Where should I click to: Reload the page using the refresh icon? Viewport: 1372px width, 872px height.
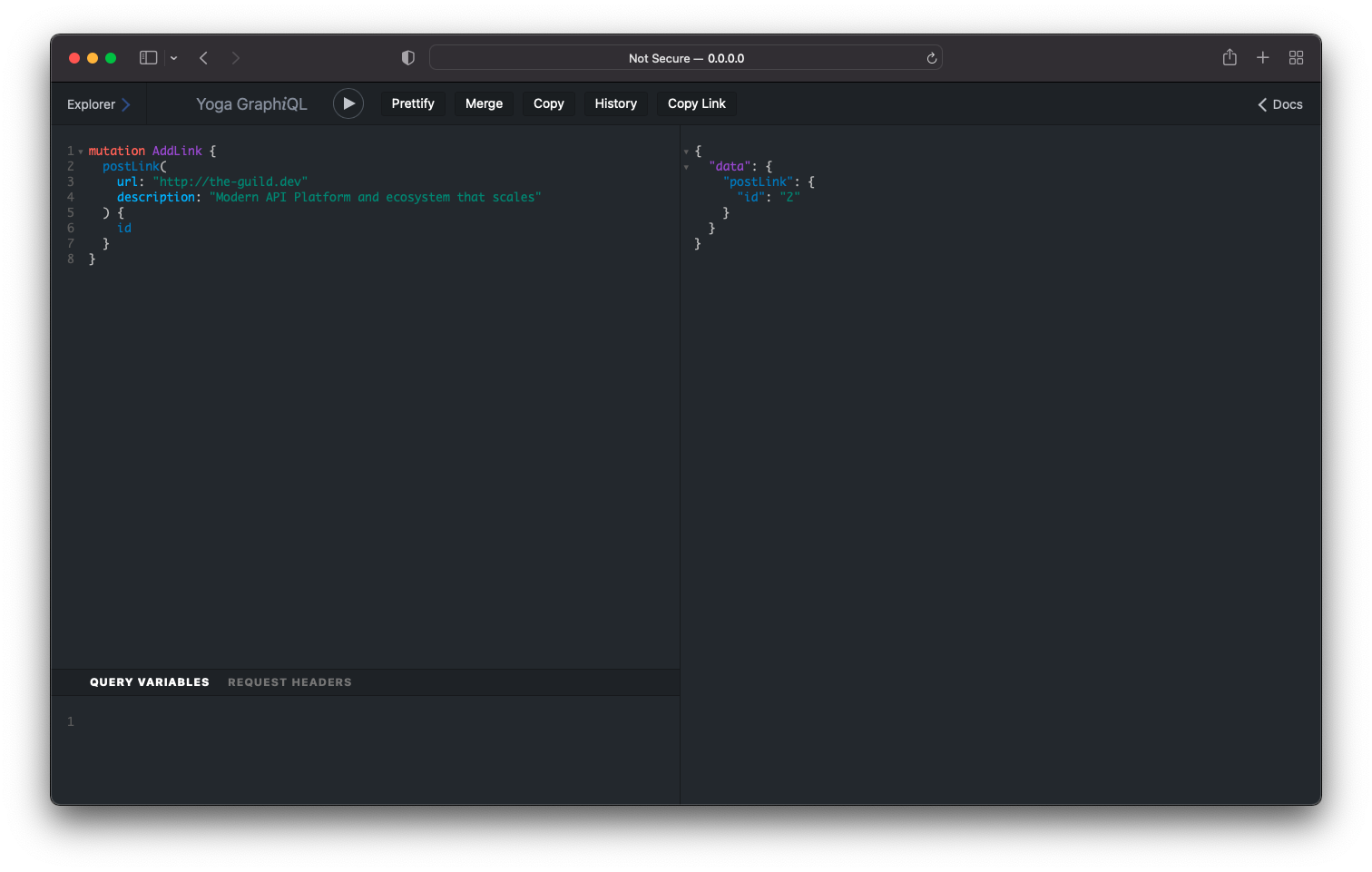(x=931, y=58)
